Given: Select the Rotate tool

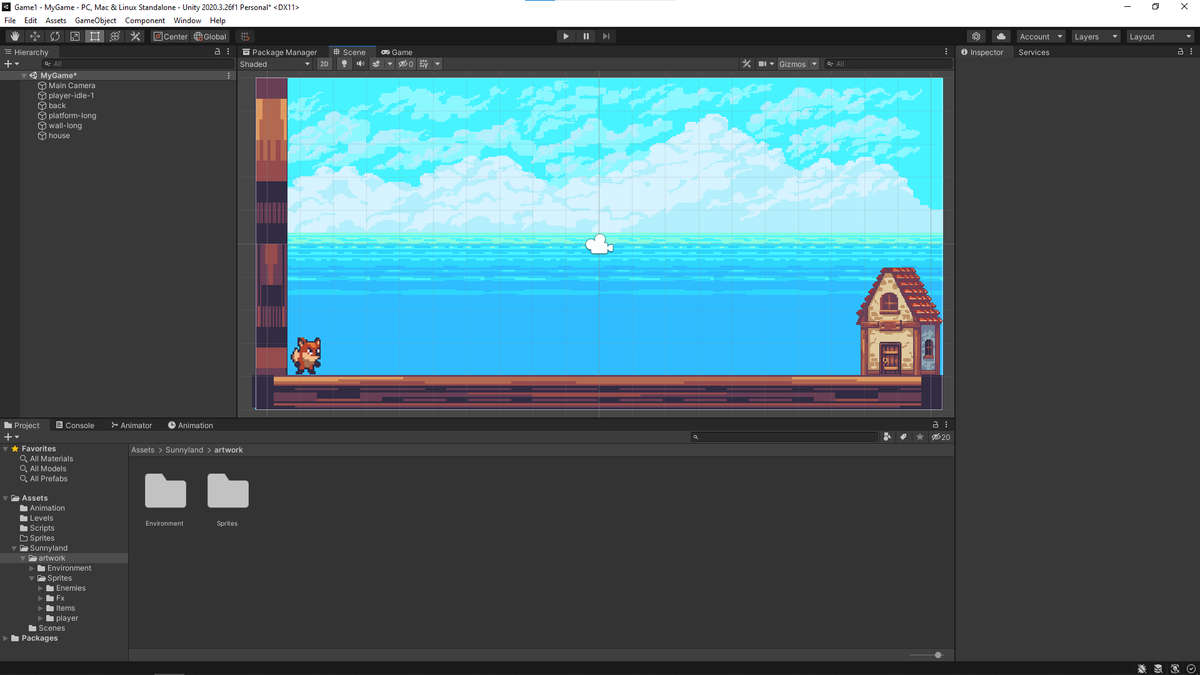Looking at the screenshot, I should pos(55,36).
